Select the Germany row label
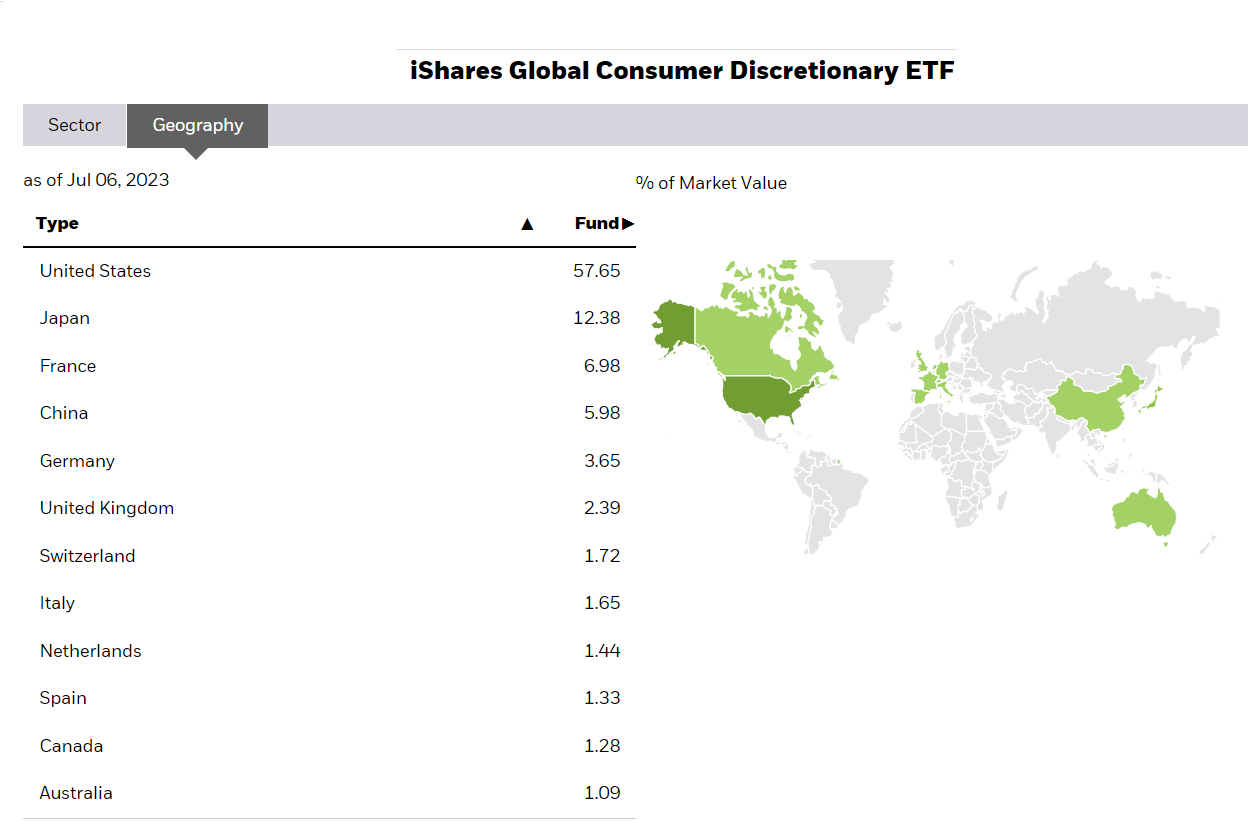The height and width of the screenshot is (821, 1250). tap(77, 461)
